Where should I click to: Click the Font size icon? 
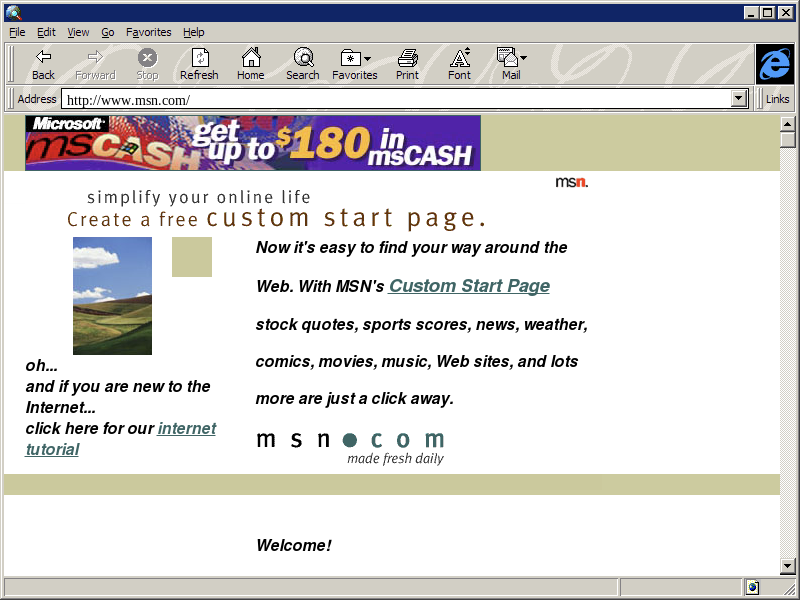point(459,58)
